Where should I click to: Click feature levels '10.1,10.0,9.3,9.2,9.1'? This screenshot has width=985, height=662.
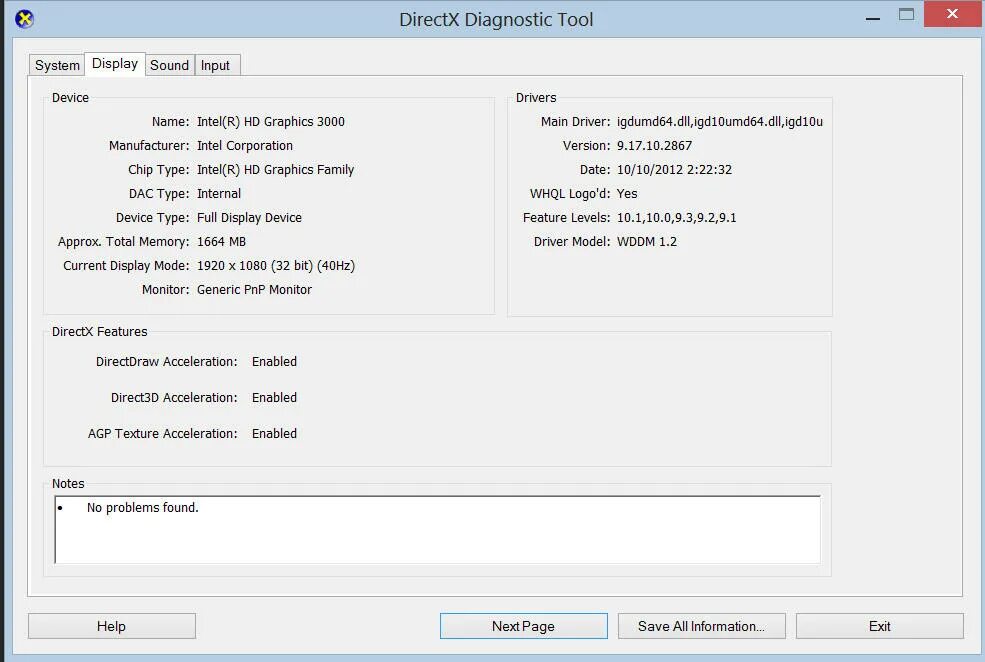click(677, 218)
